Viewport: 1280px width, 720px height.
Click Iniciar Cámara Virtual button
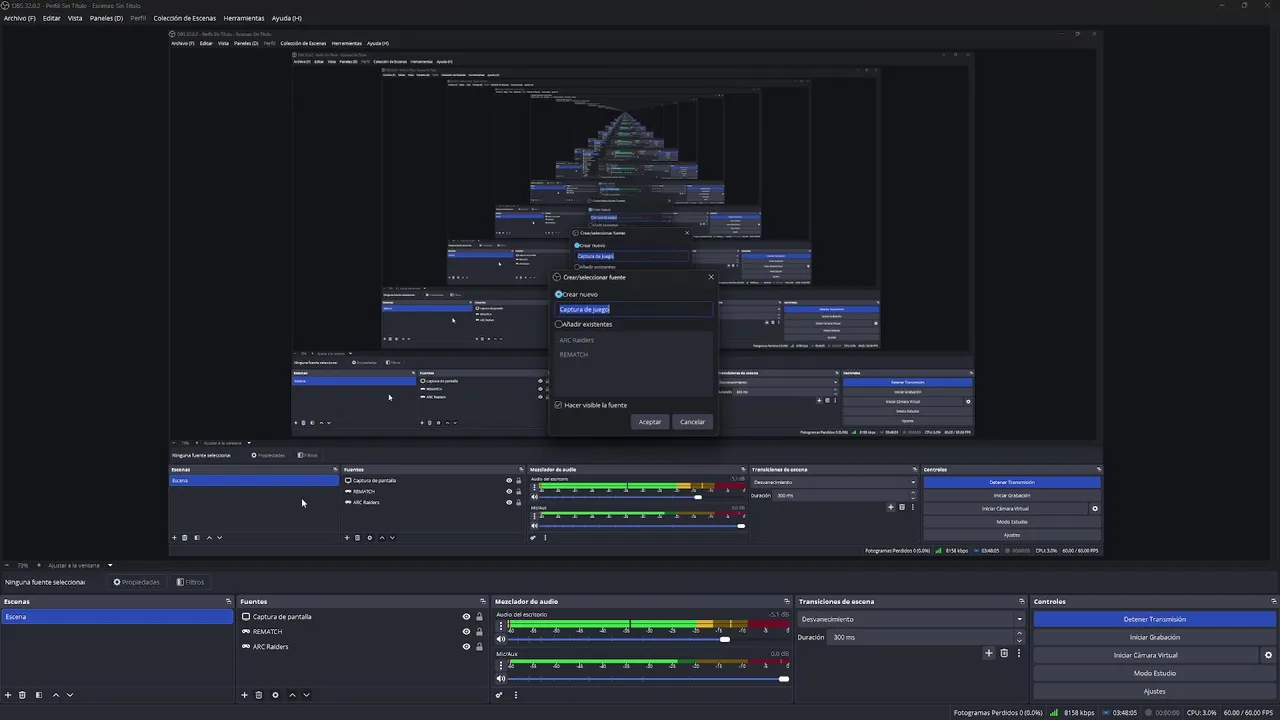tap(1146, 655)
